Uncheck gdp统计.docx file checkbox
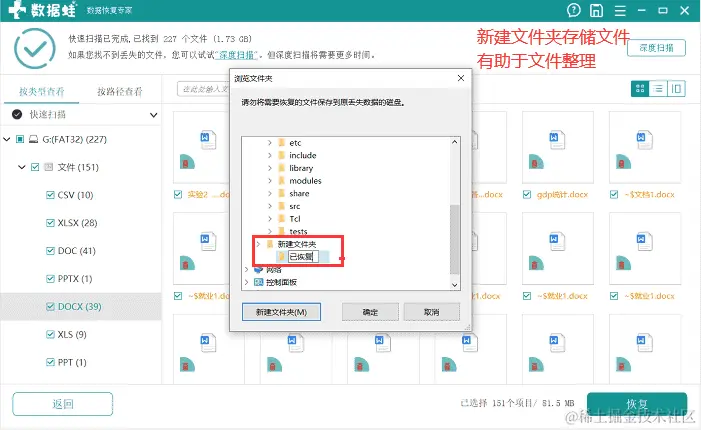Screen dimensions: 701x430 pyautogui.click(x=527, y=194)
